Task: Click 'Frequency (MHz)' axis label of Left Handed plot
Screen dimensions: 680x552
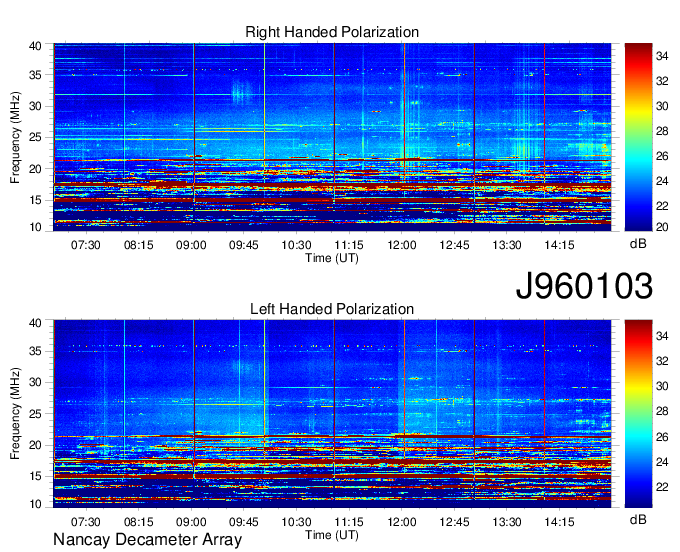Action: click(x=15, y=414)
